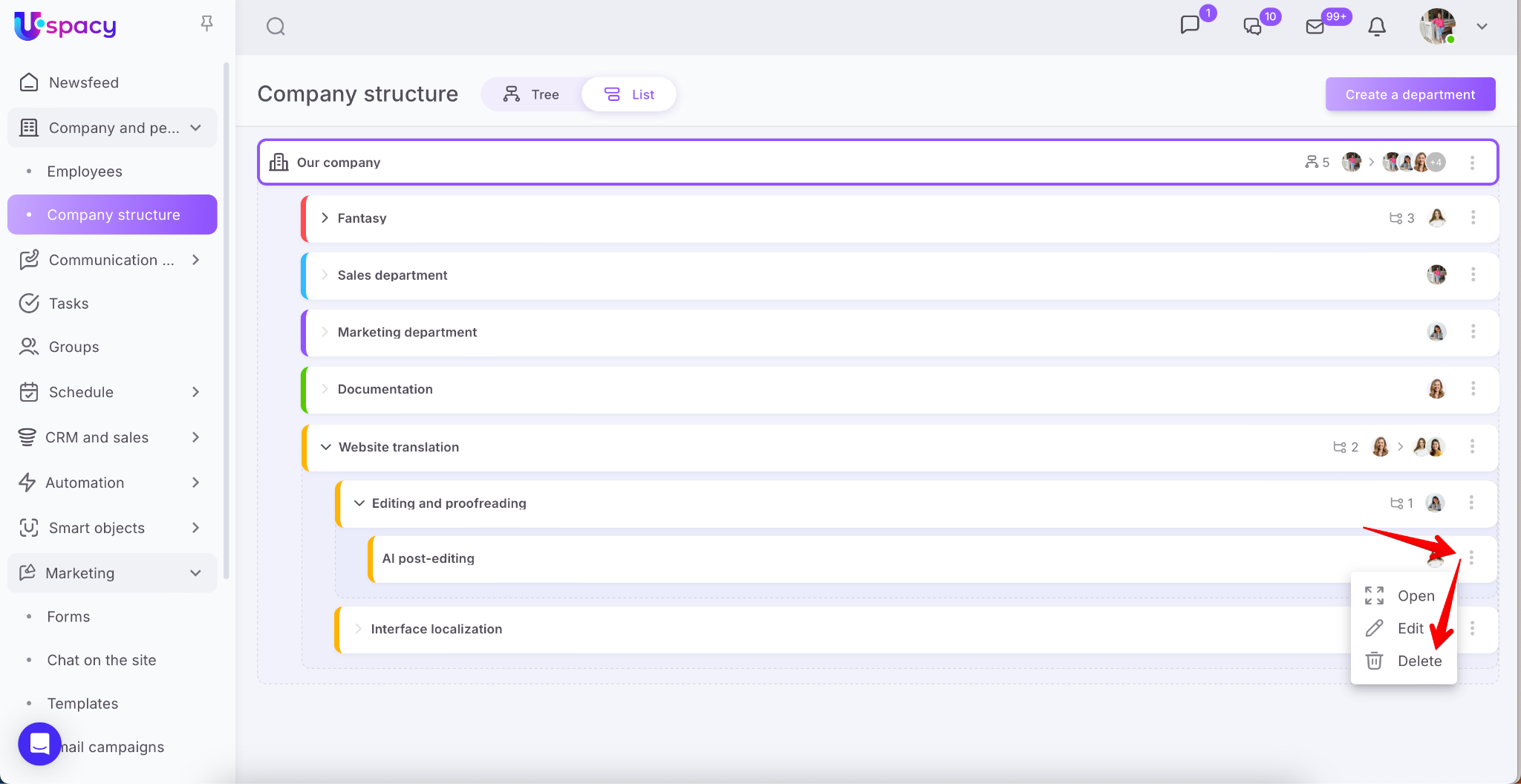The width and height of the screenshot is (1521, 784).
Task: Expand the Fantasy department
Action: point(325,218)
